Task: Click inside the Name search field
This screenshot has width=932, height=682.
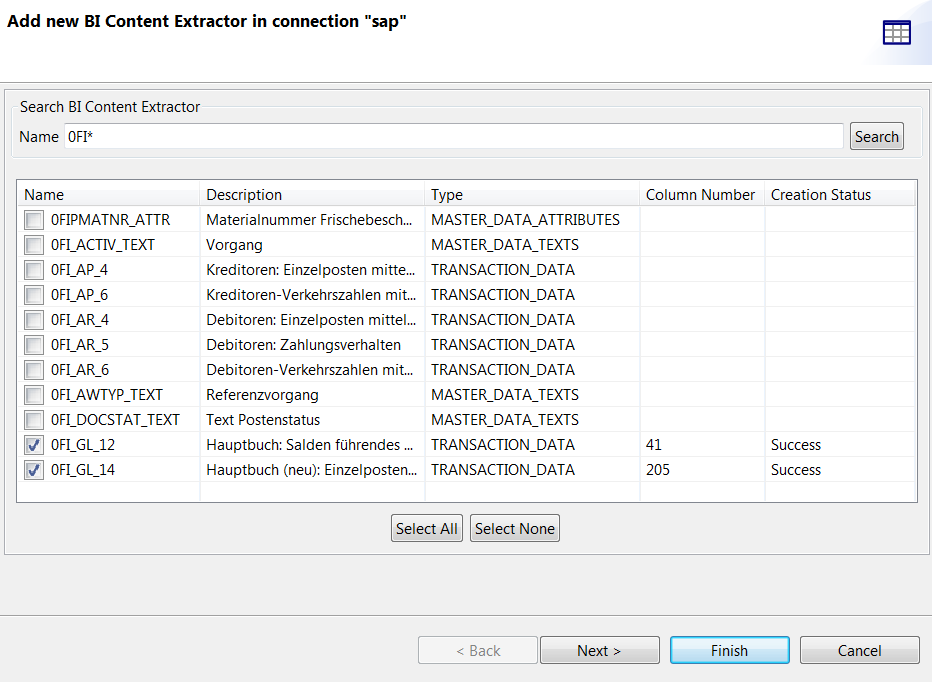Action: click(450, 136)
